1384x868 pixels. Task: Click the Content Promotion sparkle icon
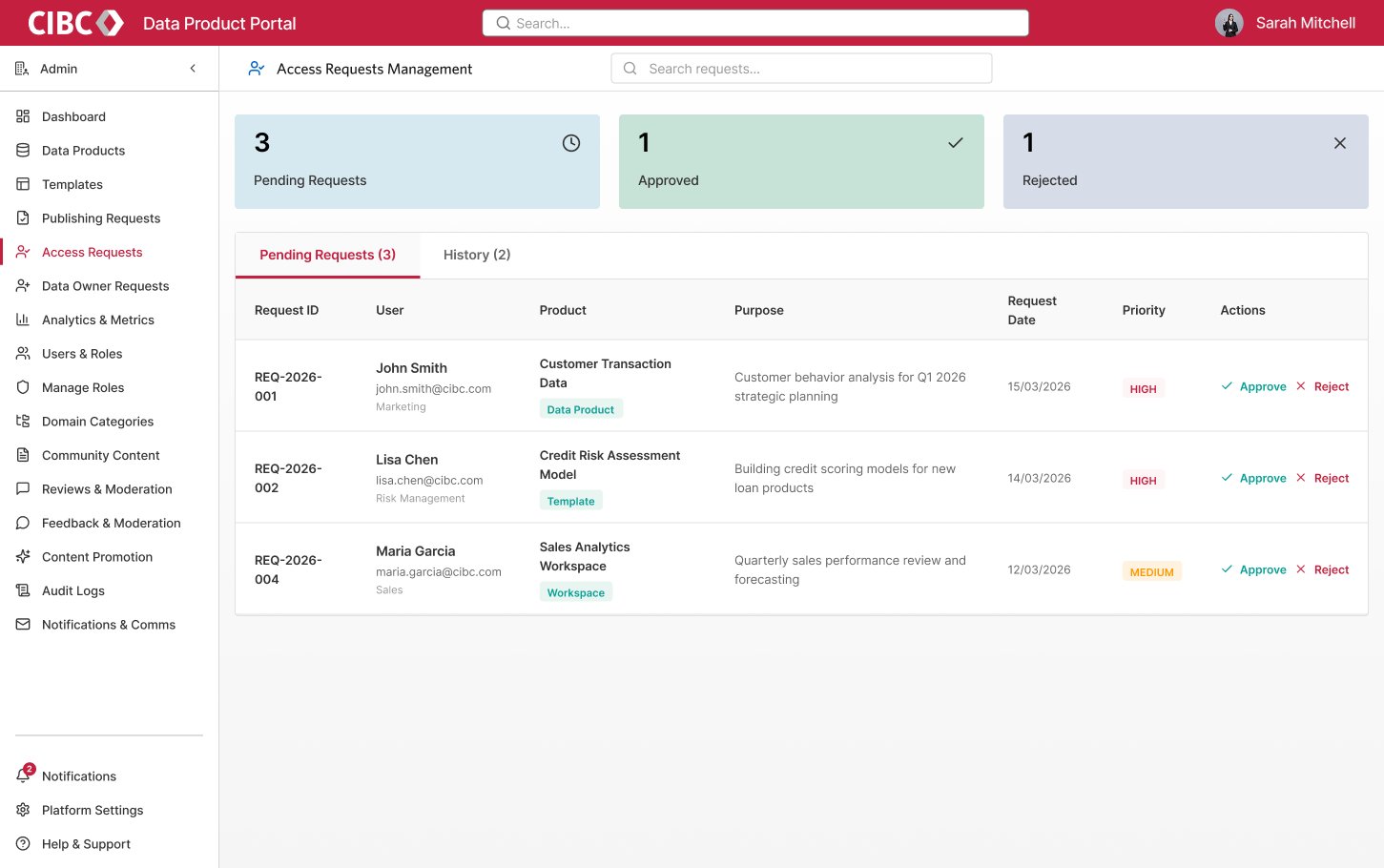23,557
